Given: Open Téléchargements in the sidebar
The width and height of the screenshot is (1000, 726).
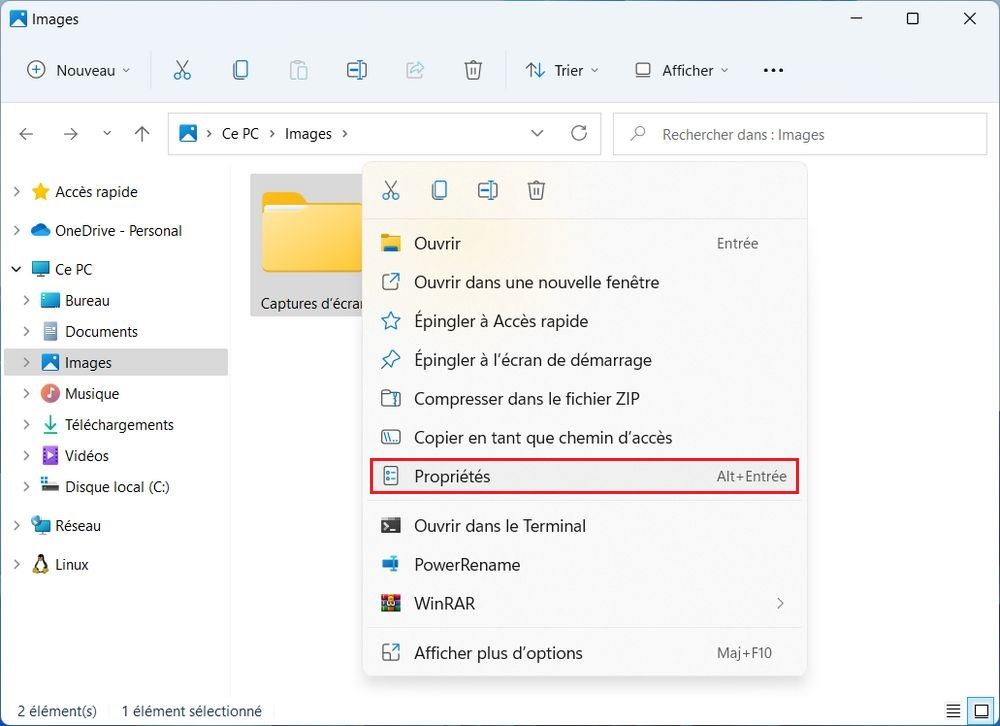Looking at the screenshot, I should (x=119, y=425).
